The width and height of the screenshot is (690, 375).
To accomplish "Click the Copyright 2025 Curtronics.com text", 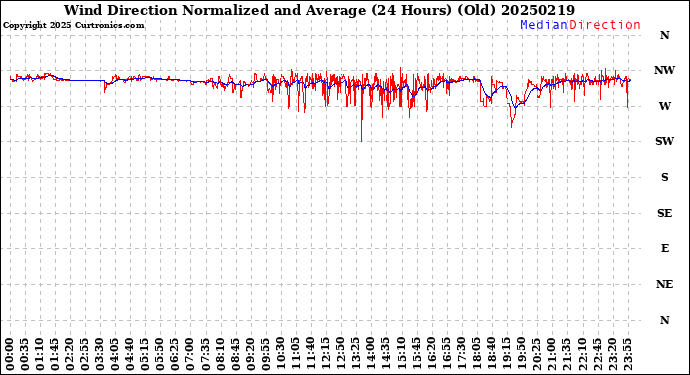I will tap(74, 25).
